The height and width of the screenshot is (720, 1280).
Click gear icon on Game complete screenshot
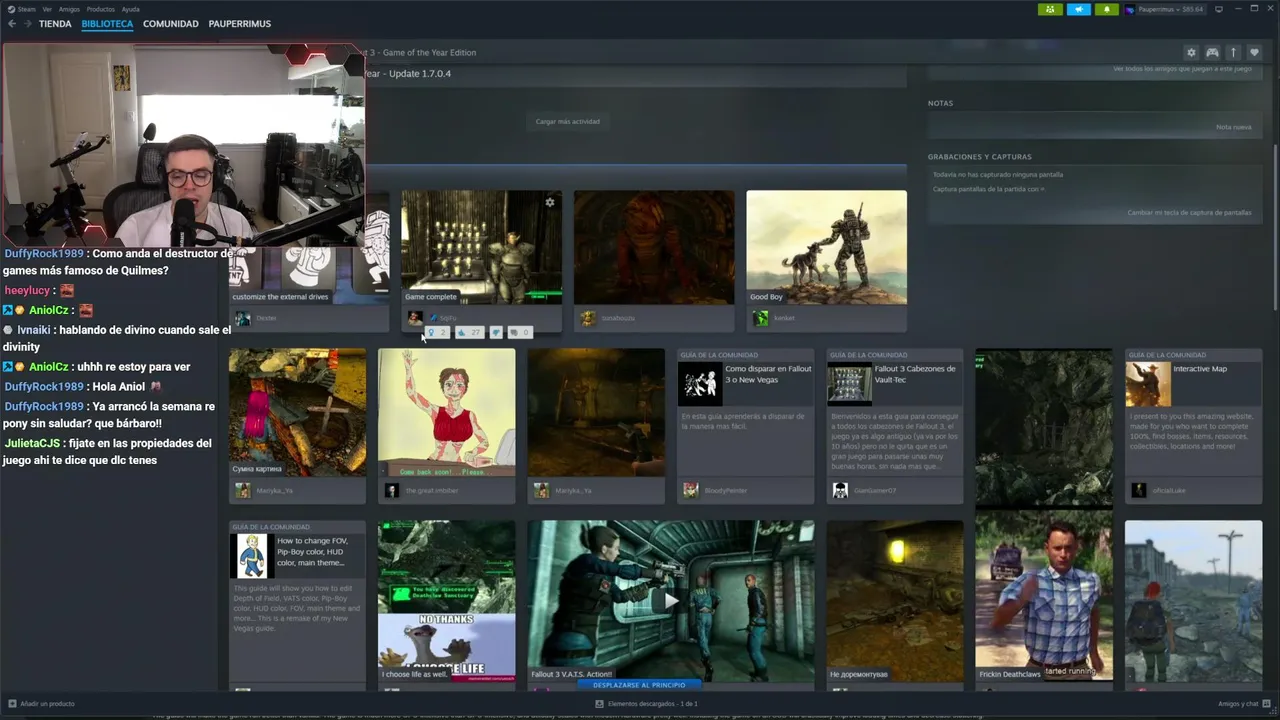[549, 202]
